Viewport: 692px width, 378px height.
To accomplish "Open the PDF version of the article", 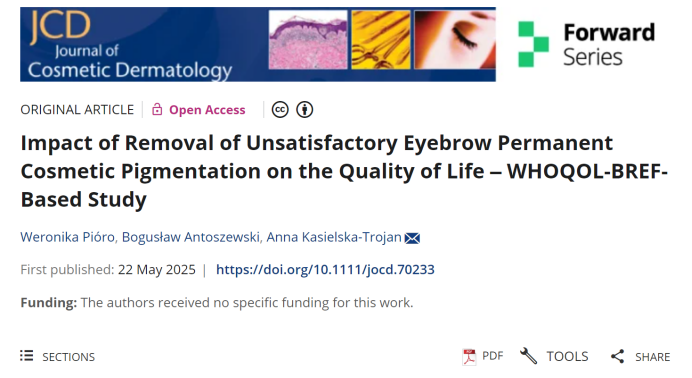I will (483, 356).
